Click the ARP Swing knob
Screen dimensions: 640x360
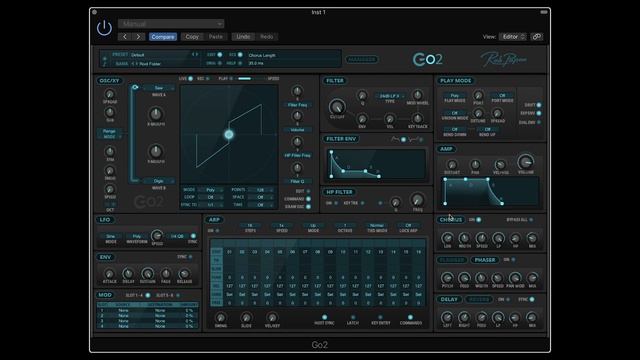click(221, 318)
